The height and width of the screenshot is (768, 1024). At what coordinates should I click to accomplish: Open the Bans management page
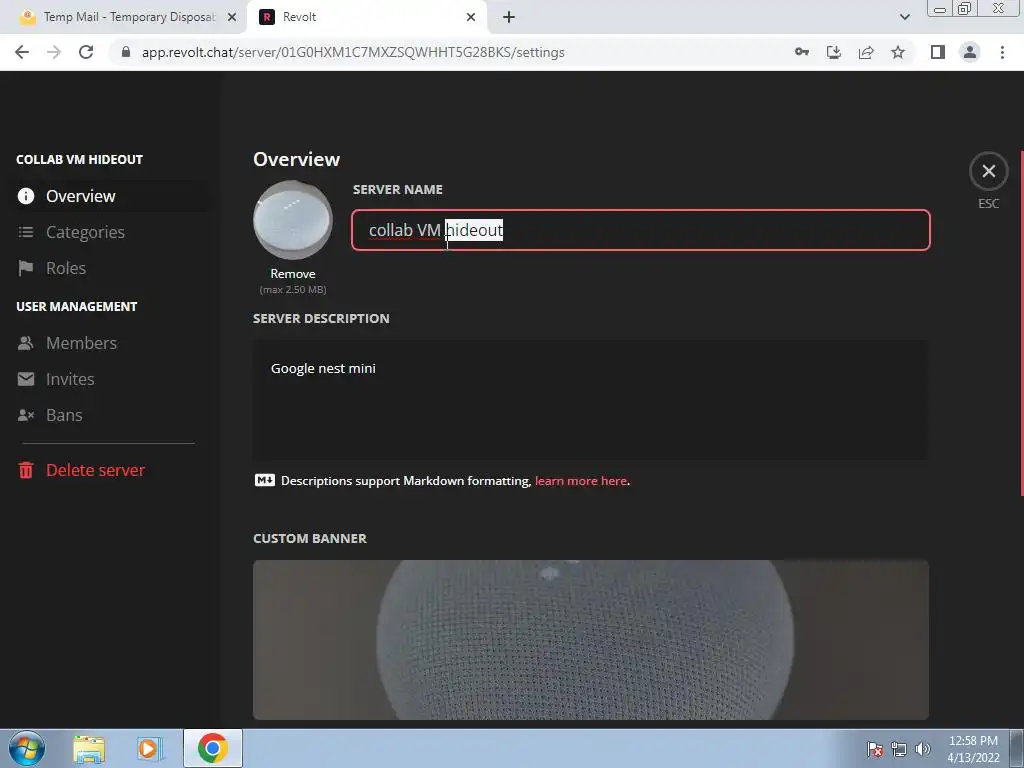click(110, 415)
